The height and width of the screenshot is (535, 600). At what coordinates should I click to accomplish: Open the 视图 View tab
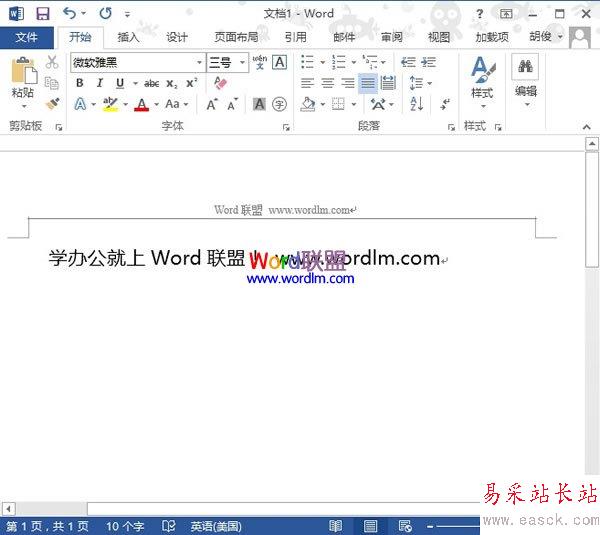439,37
